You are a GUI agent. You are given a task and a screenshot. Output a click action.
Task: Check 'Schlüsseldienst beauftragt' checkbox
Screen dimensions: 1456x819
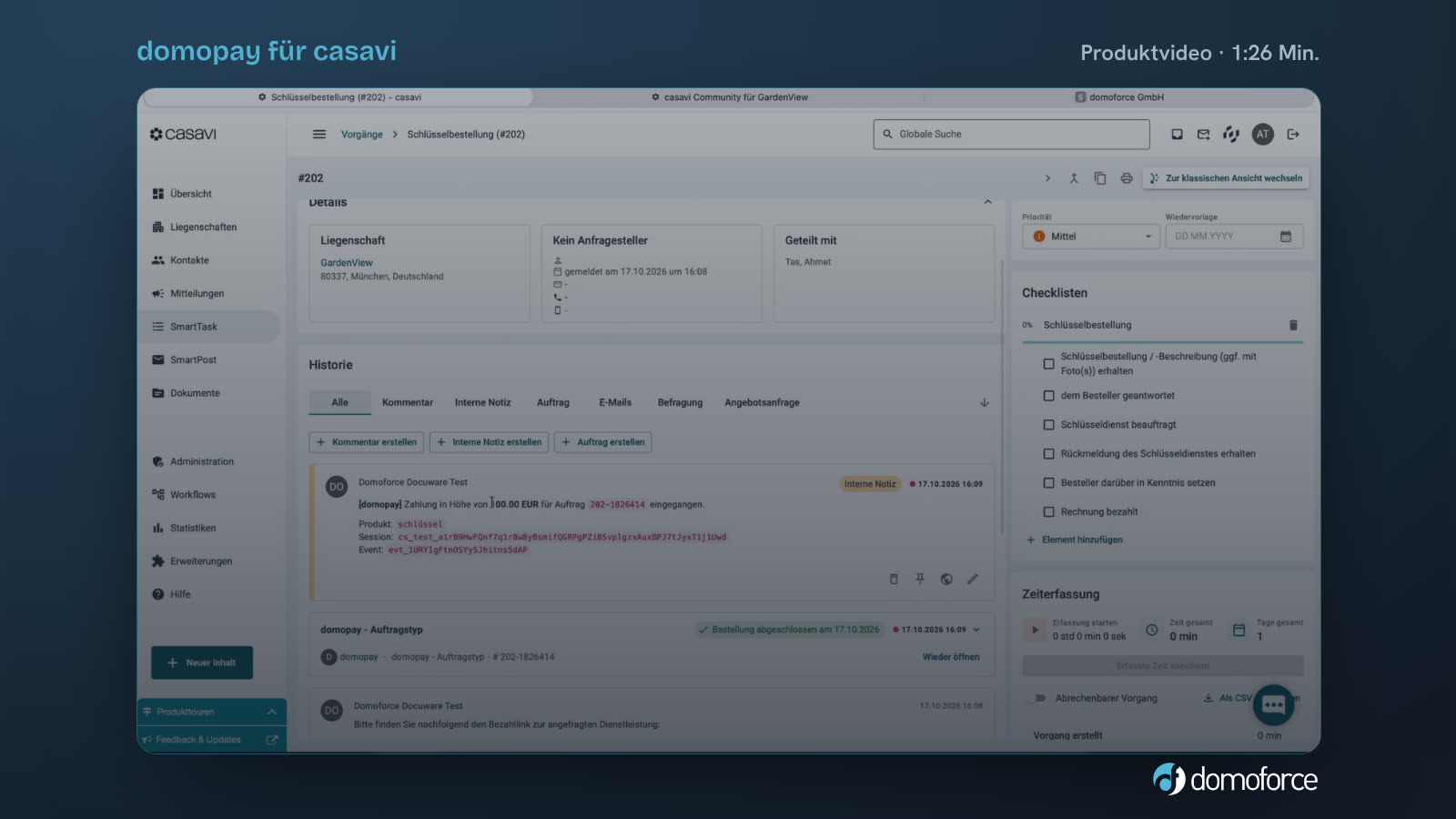pos(1048,425)
